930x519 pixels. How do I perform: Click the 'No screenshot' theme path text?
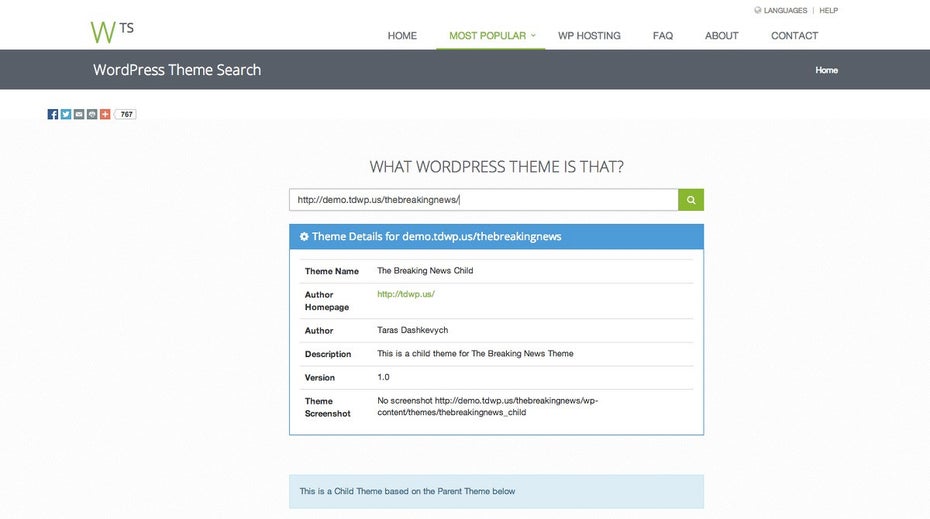pos(488,406)
